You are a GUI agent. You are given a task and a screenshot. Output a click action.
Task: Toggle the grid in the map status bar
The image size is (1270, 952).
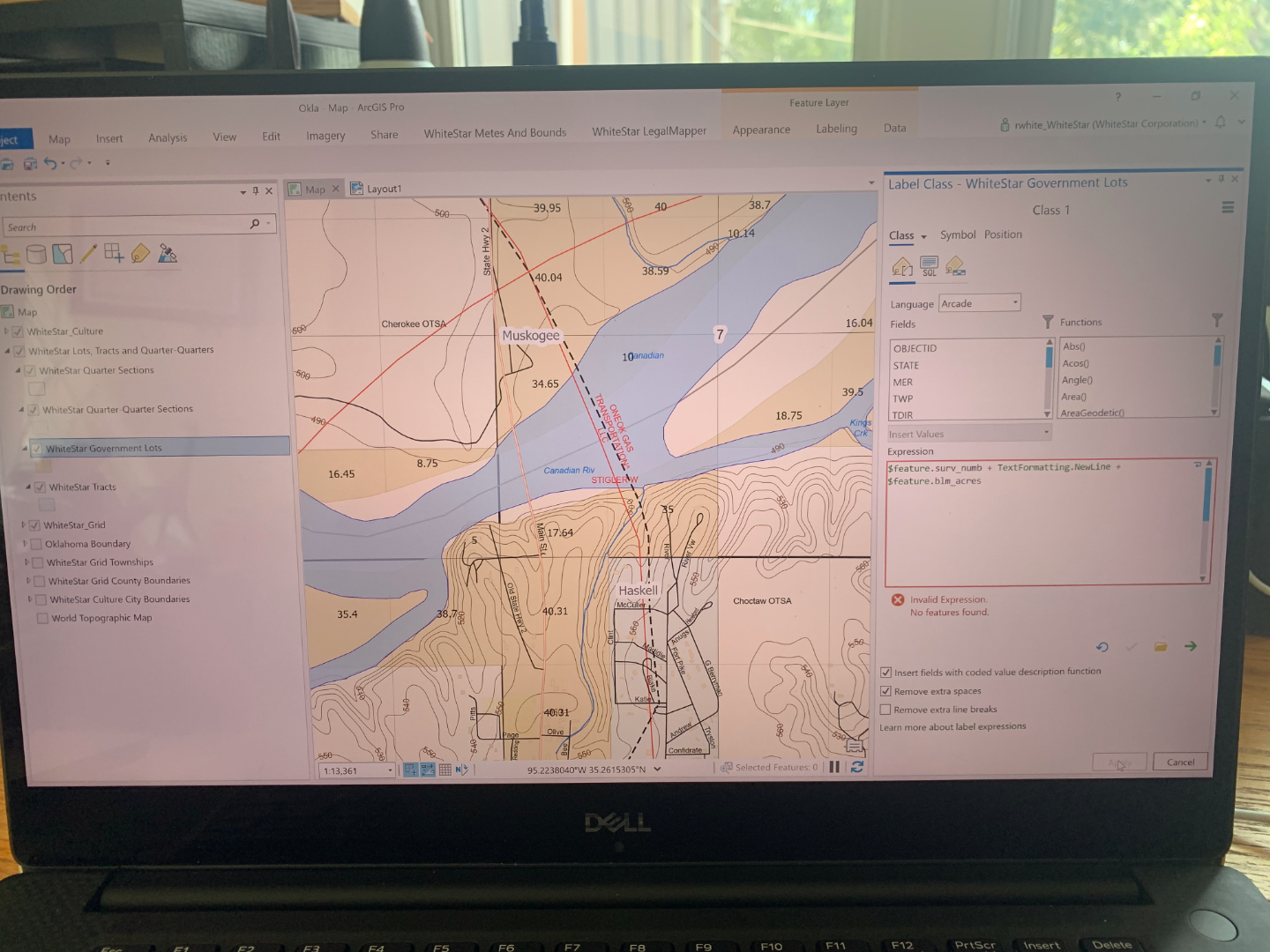444,770
